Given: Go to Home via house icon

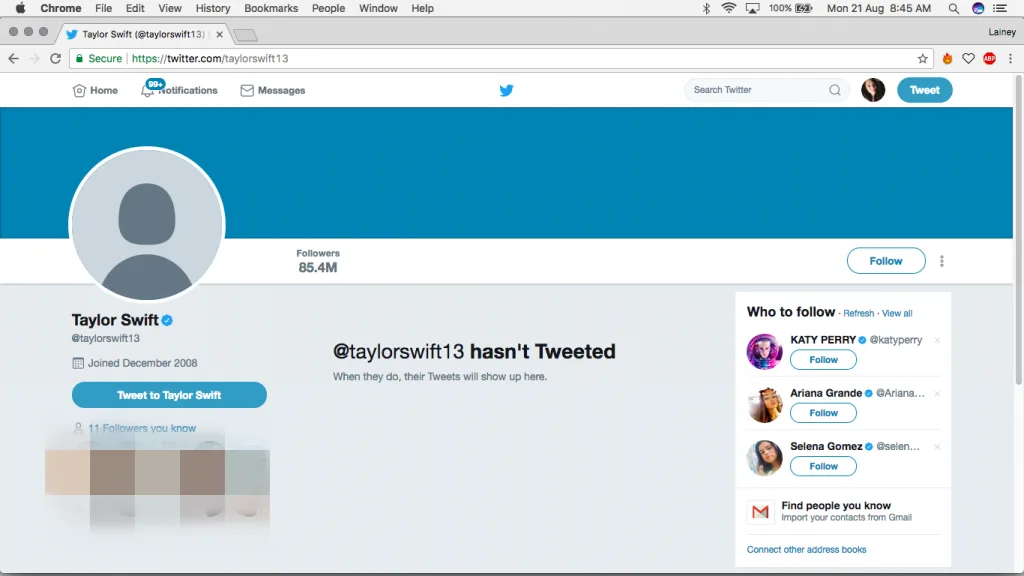Looking at the screenshot, I should click(80, 91).
